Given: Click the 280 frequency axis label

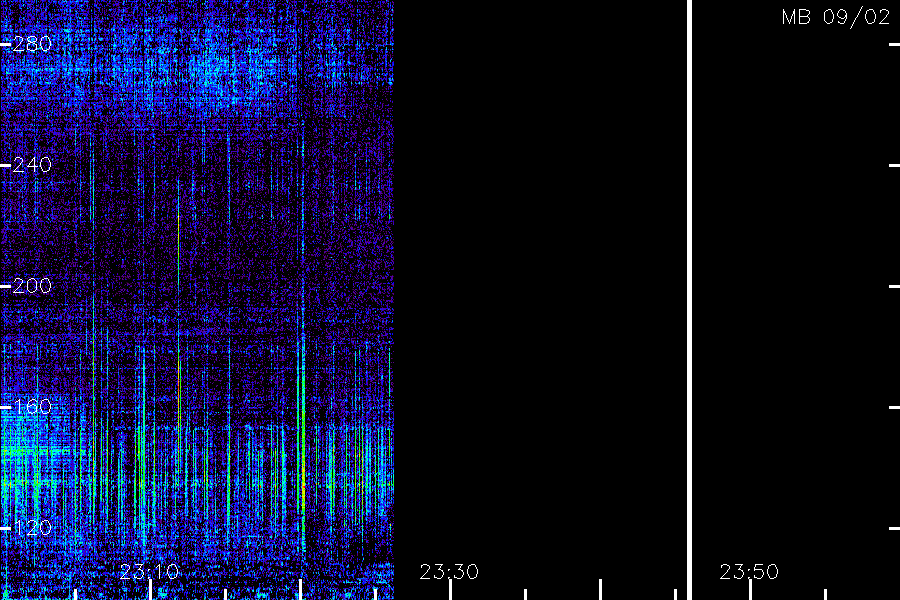Looking at the screenshot, I should click(32, 44).
